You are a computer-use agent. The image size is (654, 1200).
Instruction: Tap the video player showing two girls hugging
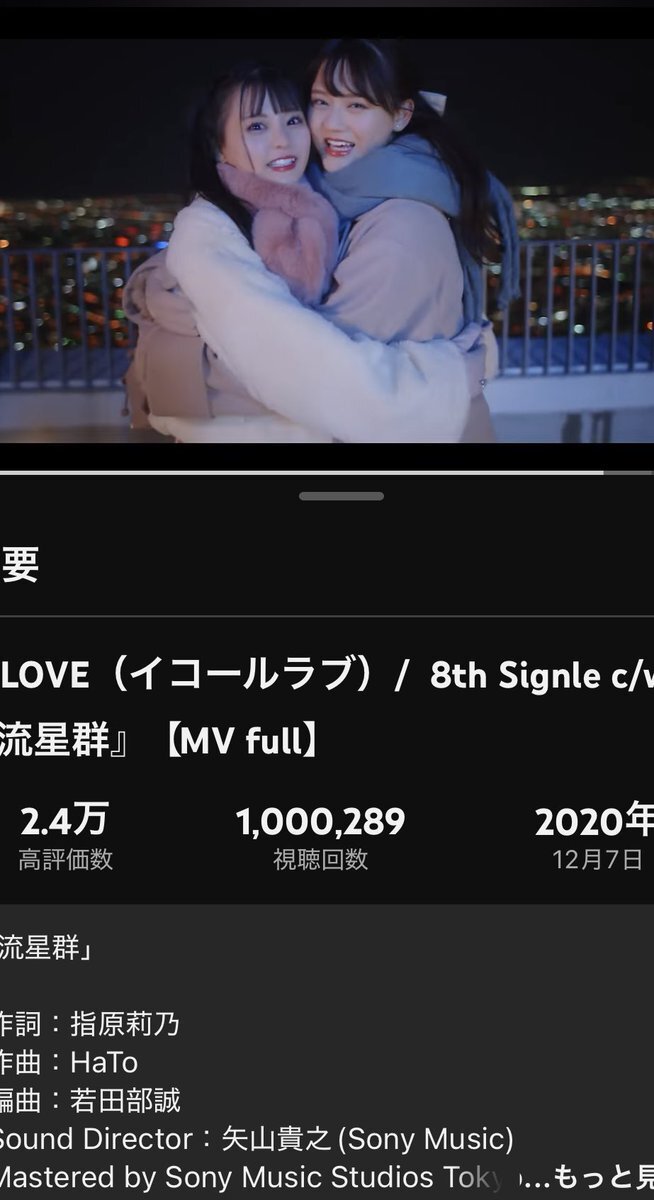click(327, 240)
